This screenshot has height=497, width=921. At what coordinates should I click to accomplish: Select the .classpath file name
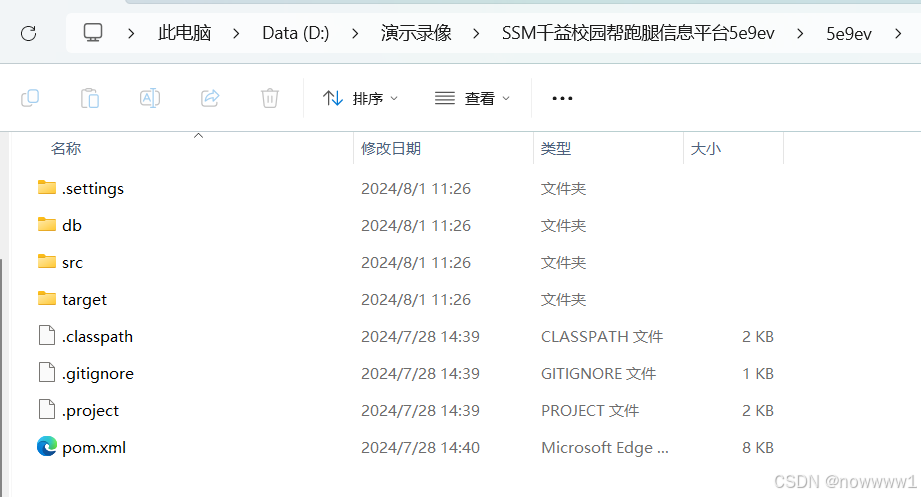pos(98,337)
